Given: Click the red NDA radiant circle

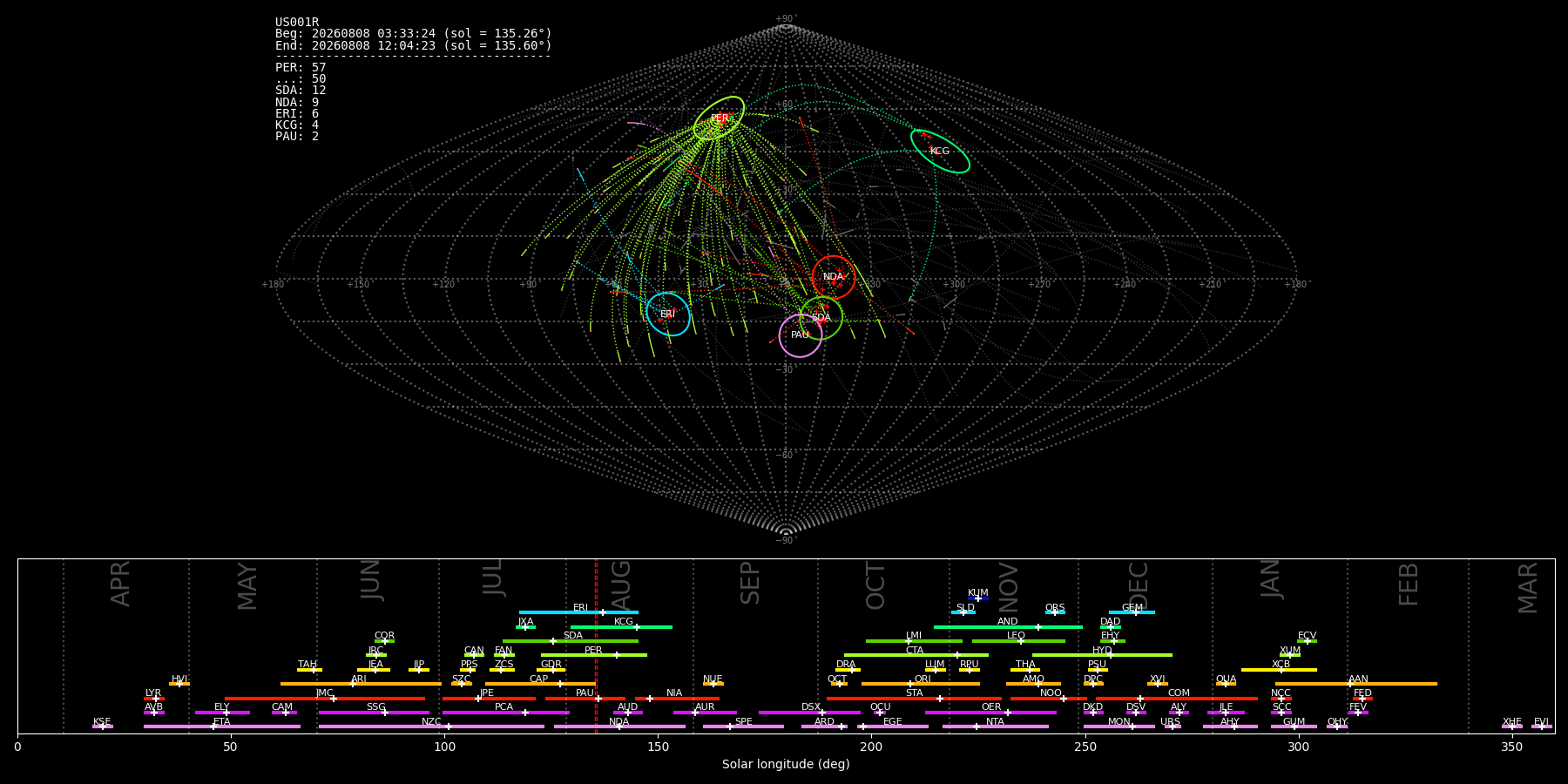Looking at the screenshot, I should pyautogui.click(x=834, y=277).
